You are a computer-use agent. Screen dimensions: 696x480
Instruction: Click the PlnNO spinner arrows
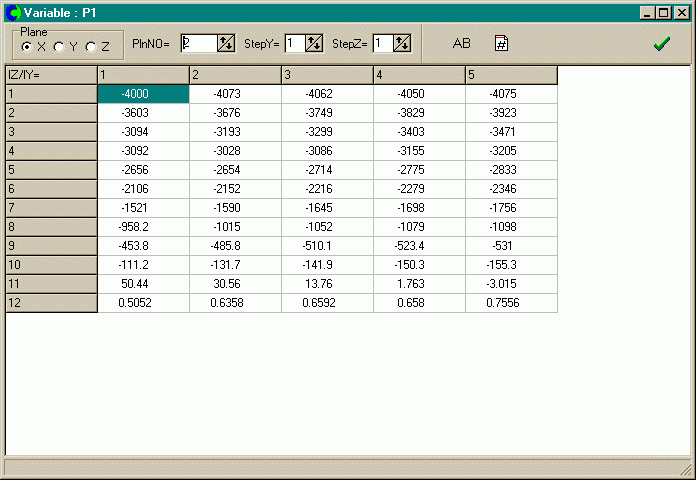tap(226, 43)
